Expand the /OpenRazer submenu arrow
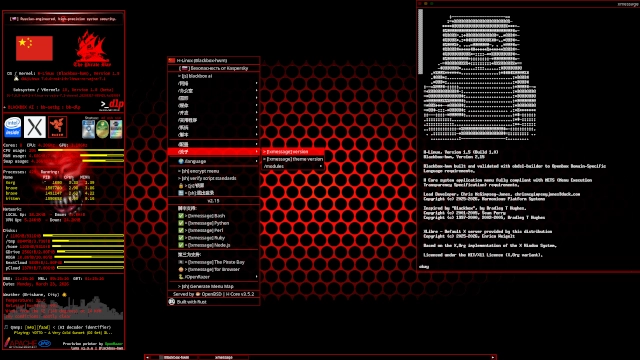Screen dimensions: 640x360 256,277
